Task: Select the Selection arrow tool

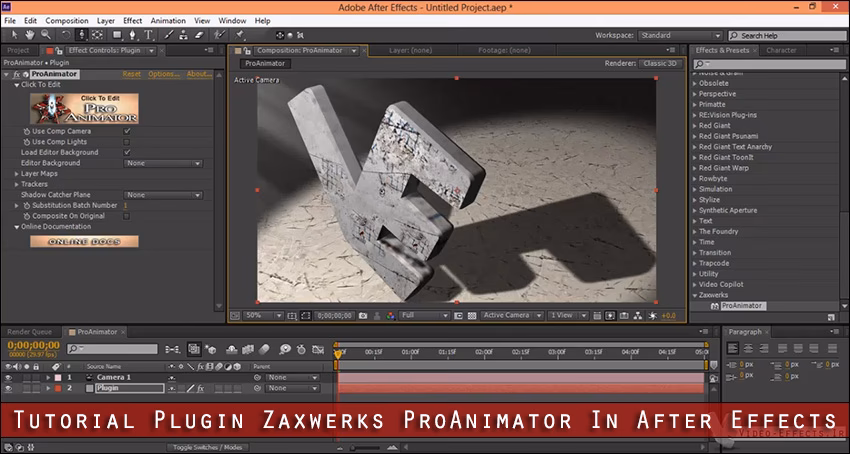Action: 15,35
